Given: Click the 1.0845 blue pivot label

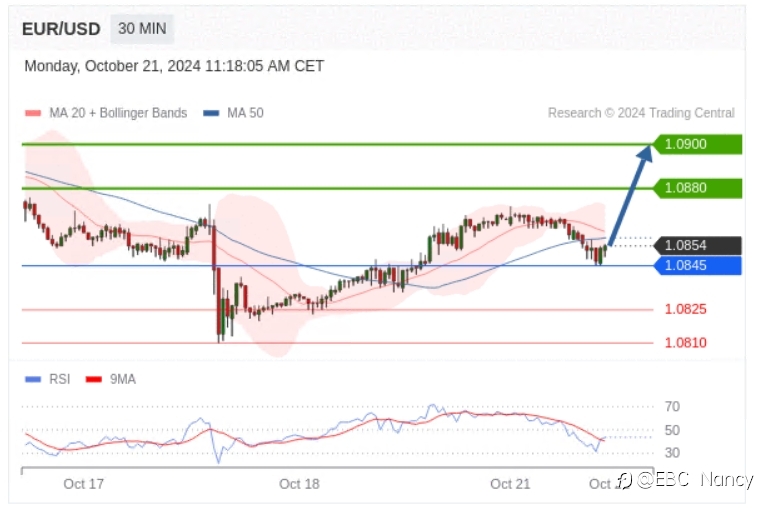Looking at the screenshot, I should (x=697, y=265).
